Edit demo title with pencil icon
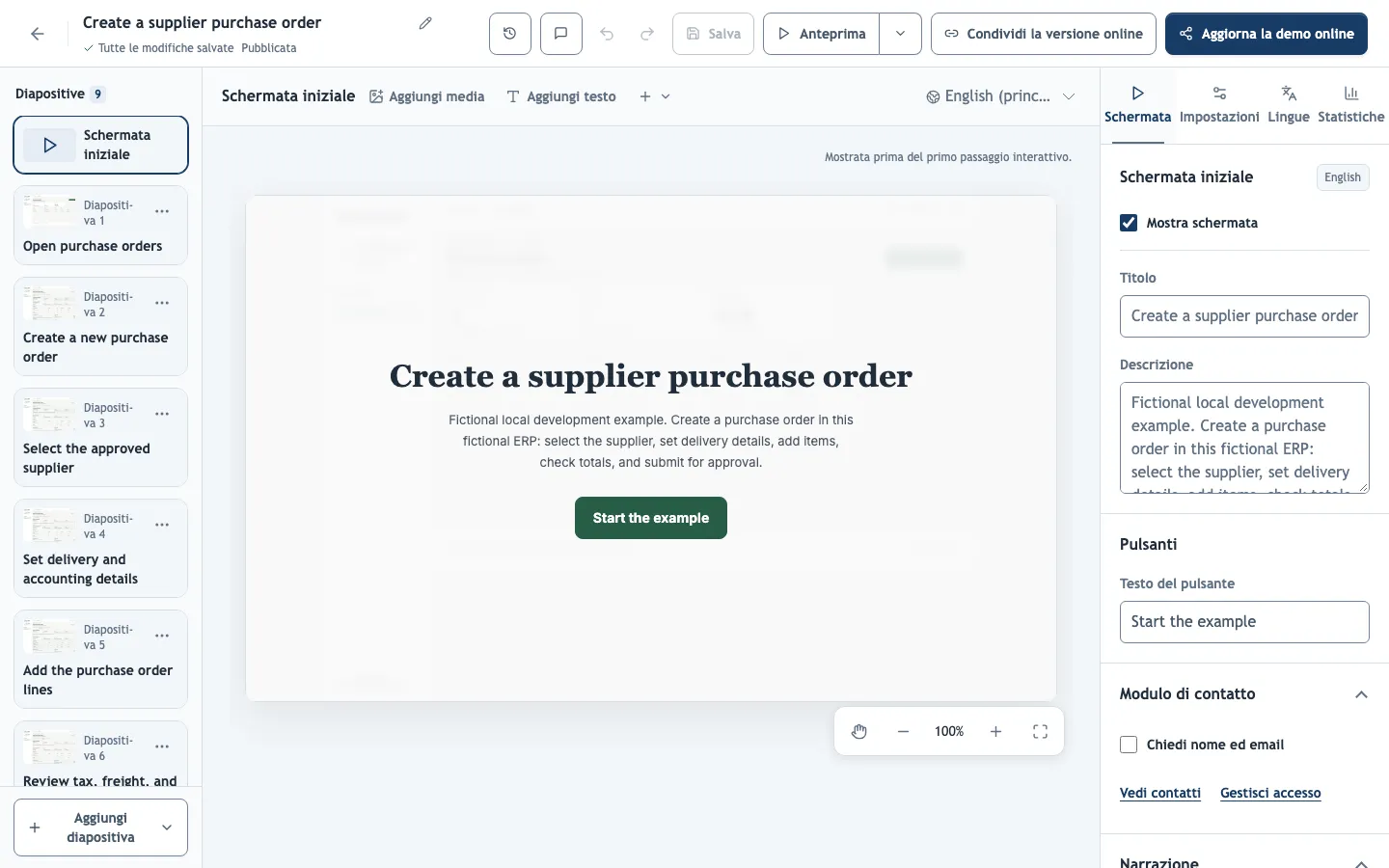The height and width of the screenshot is (868, 1389). [x=425, y=23]
